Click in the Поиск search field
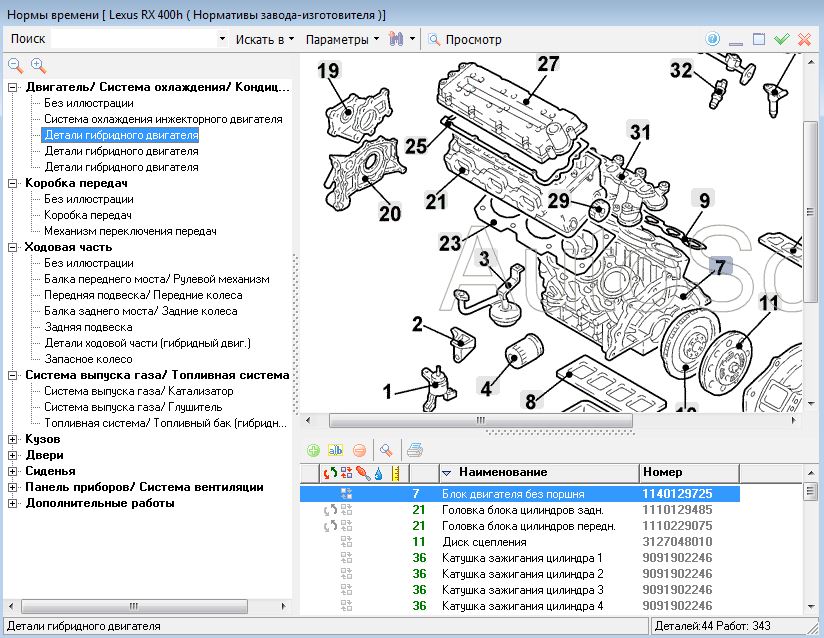Screen dimensions: 824x638 (135, 39)
